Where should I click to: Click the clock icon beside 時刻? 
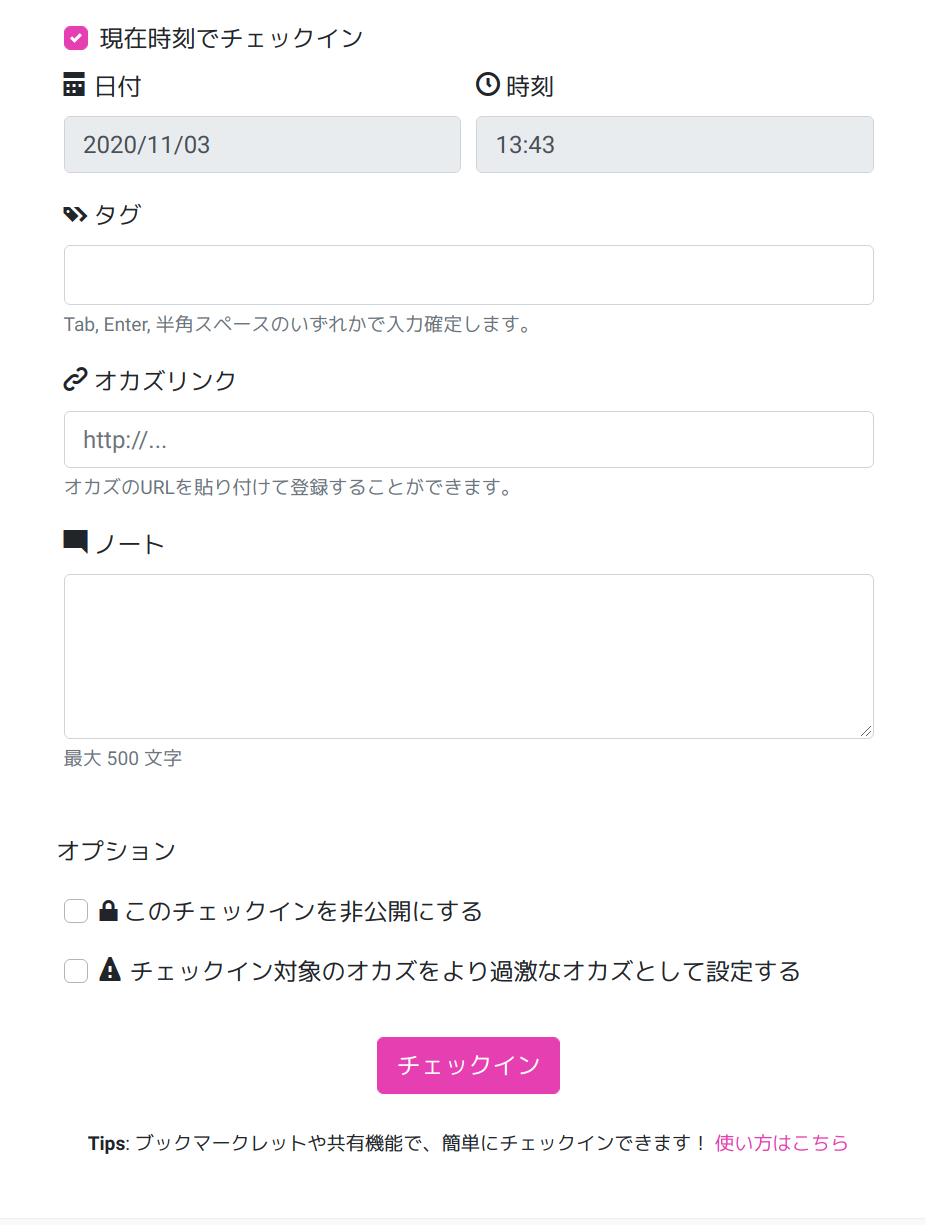[x=487, y=85]
